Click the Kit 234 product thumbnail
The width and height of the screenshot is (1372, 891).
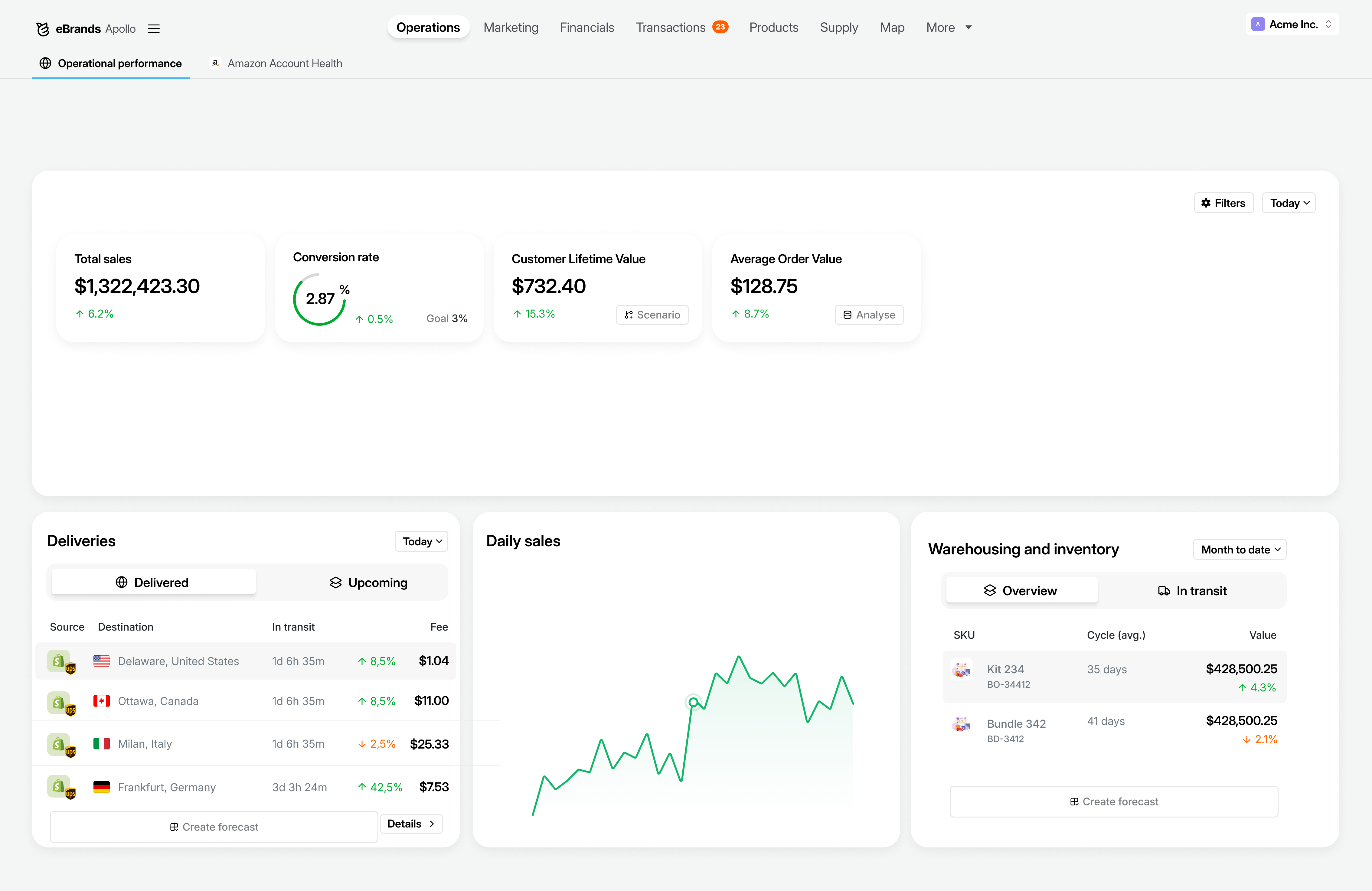[x=961, y=669]
